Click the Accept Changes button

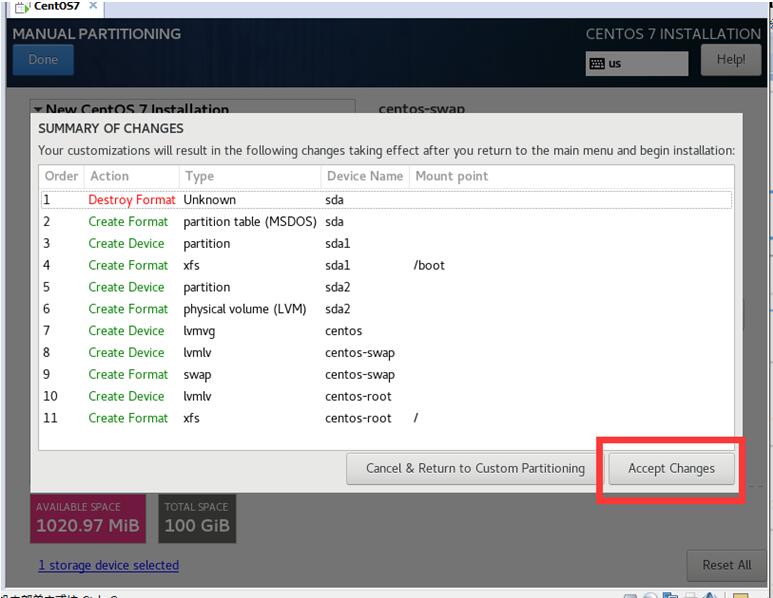point(671,468)
